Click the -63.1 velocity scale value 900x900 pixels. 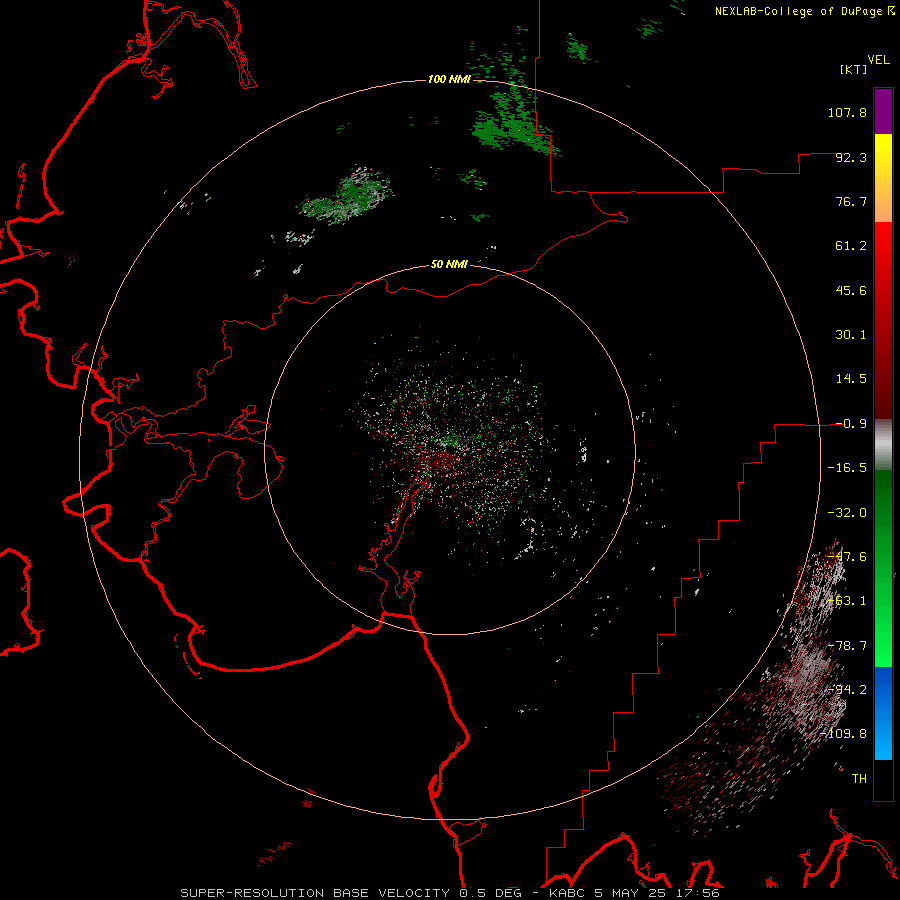847,601
